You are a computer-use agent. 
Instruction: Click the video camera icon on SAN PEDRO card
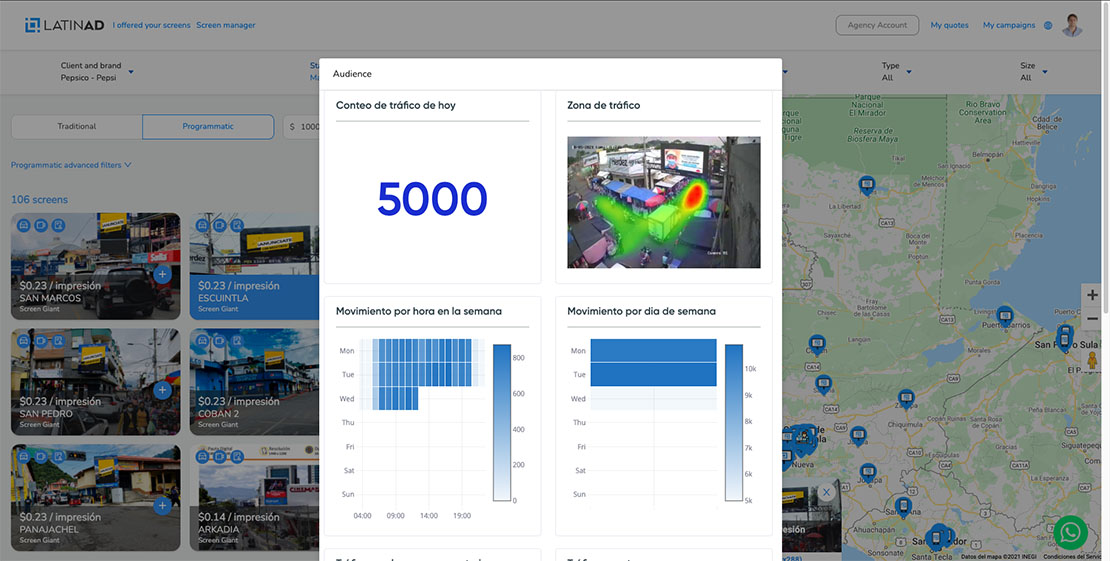coord(41,341)
